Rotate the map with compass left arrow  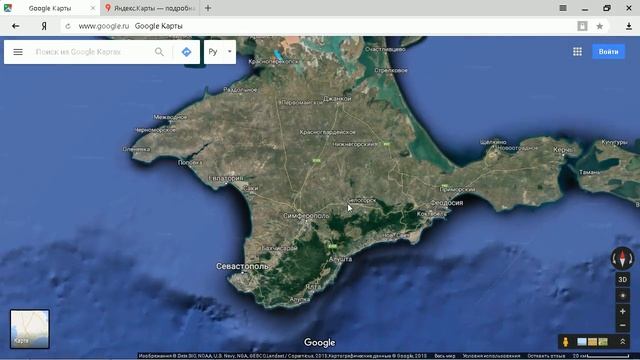coord(614,258)
